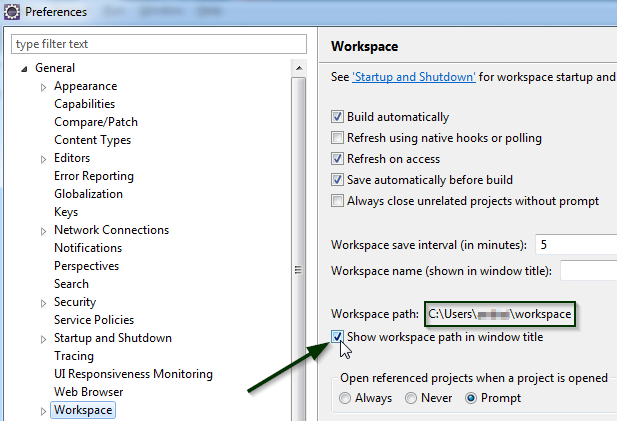Viewport: 617px width, 421px height.
Task: Select the Never radio button
Action: 411,398
